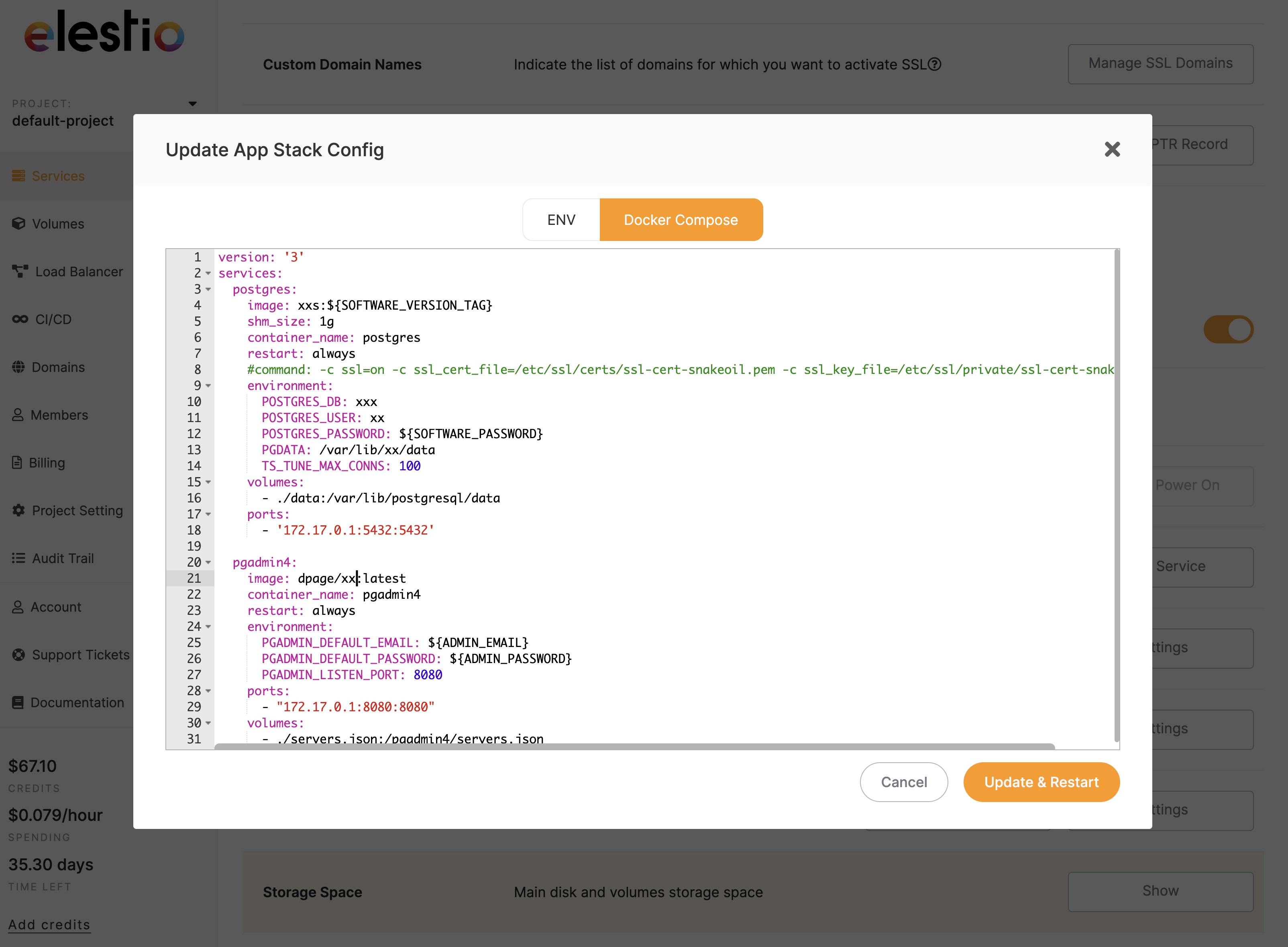Click the Update & Restart button

1041,782
